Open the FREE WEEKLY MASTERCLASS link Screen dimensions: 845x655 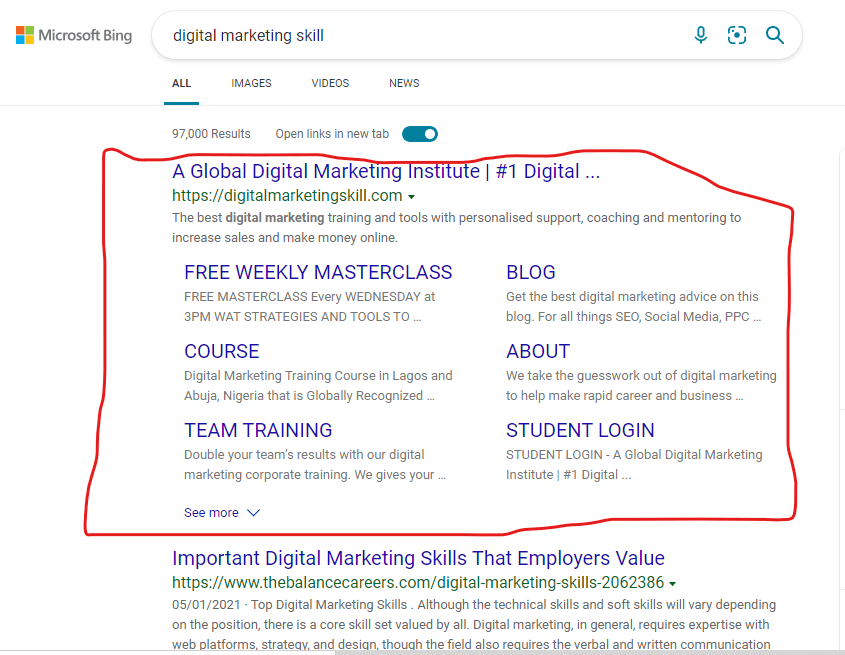(318, 272)
